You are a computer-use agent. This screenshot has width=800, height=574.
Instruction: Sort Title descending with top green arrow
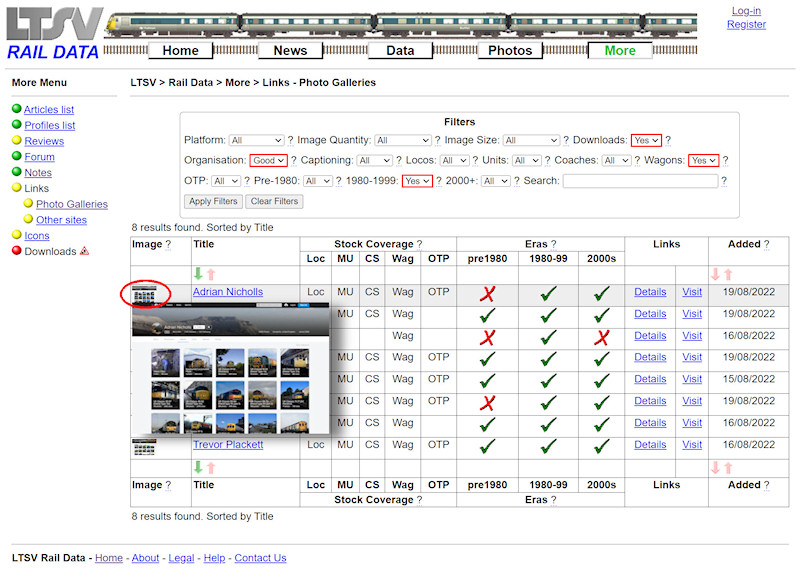(x=198, y=274)
